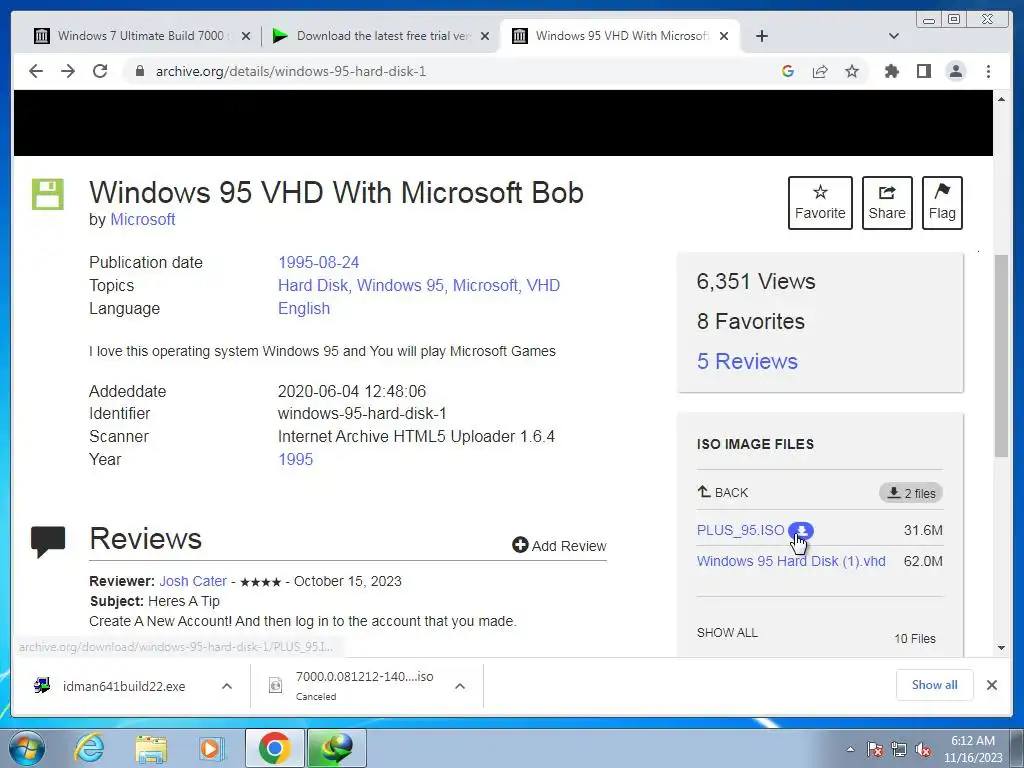
Task: Open the 1995 year link
Action: click(295, 459)
